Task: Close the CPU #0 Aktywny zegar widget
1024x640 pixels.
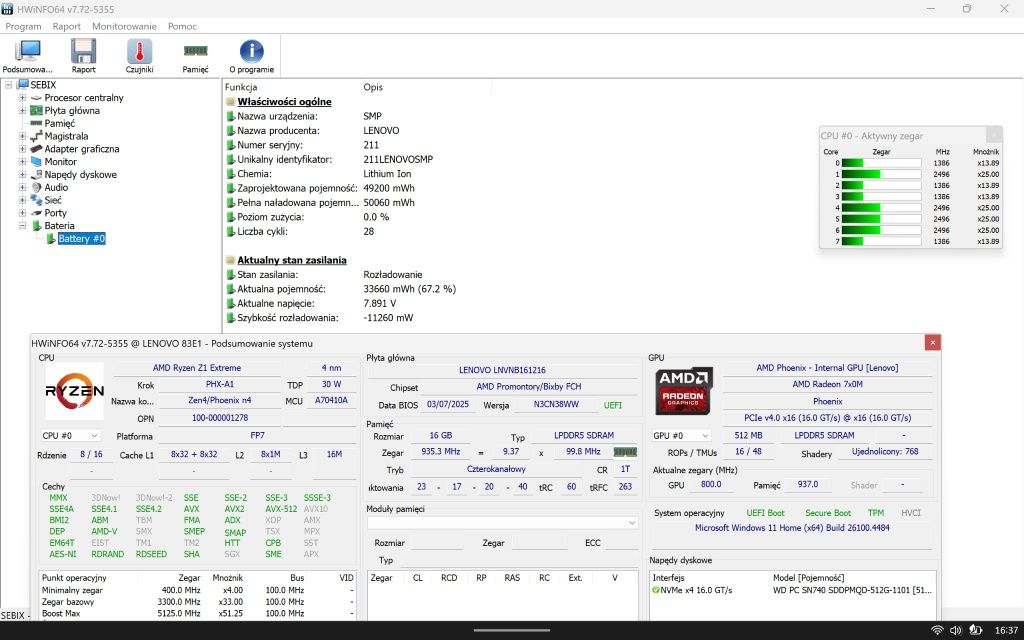Action: coord(993,135)
